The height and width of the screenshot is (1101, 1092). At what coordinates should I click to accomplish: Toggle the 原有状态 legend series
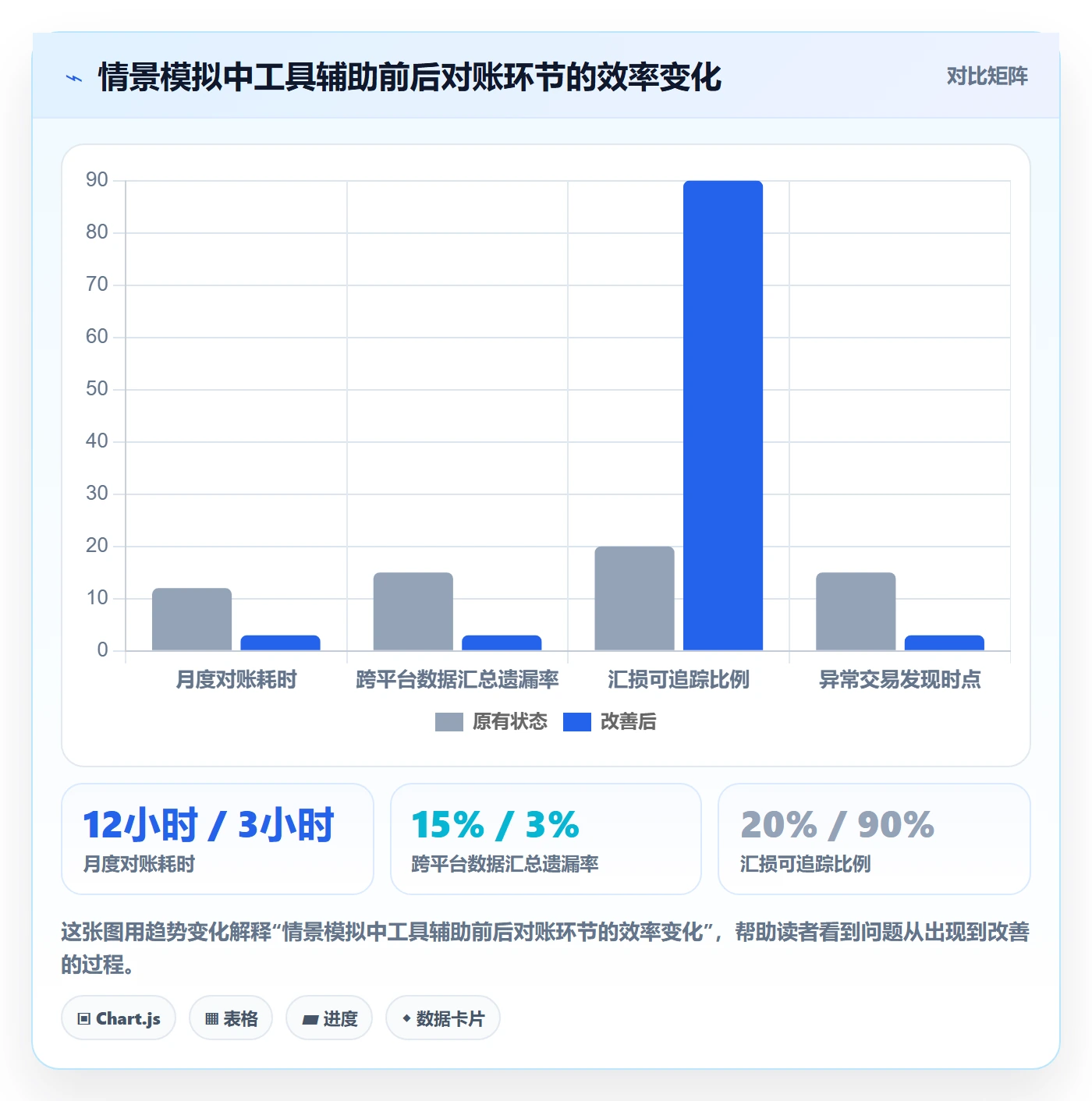[491, 722]
